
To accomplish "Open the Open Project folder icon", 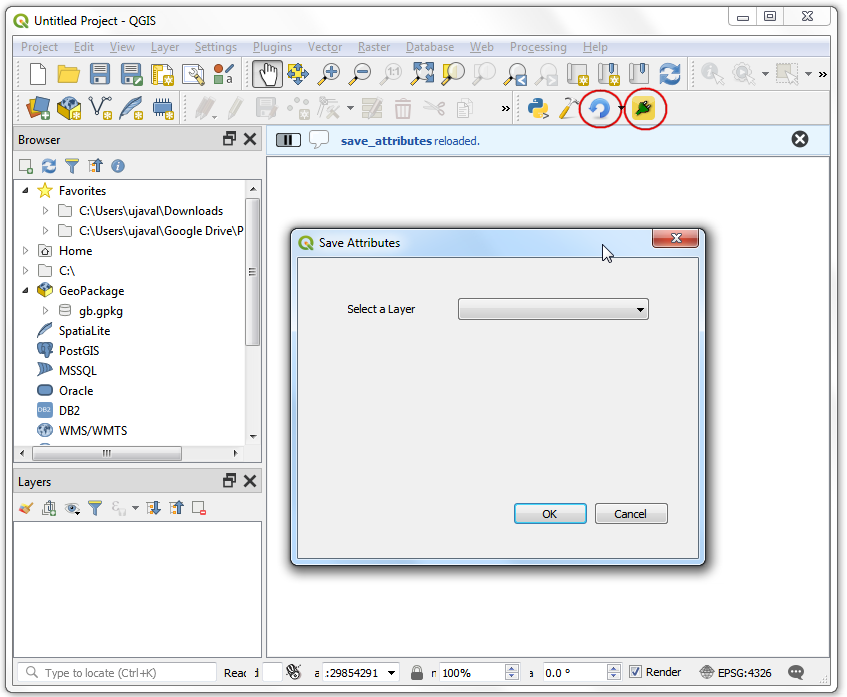I will (68, 73).
